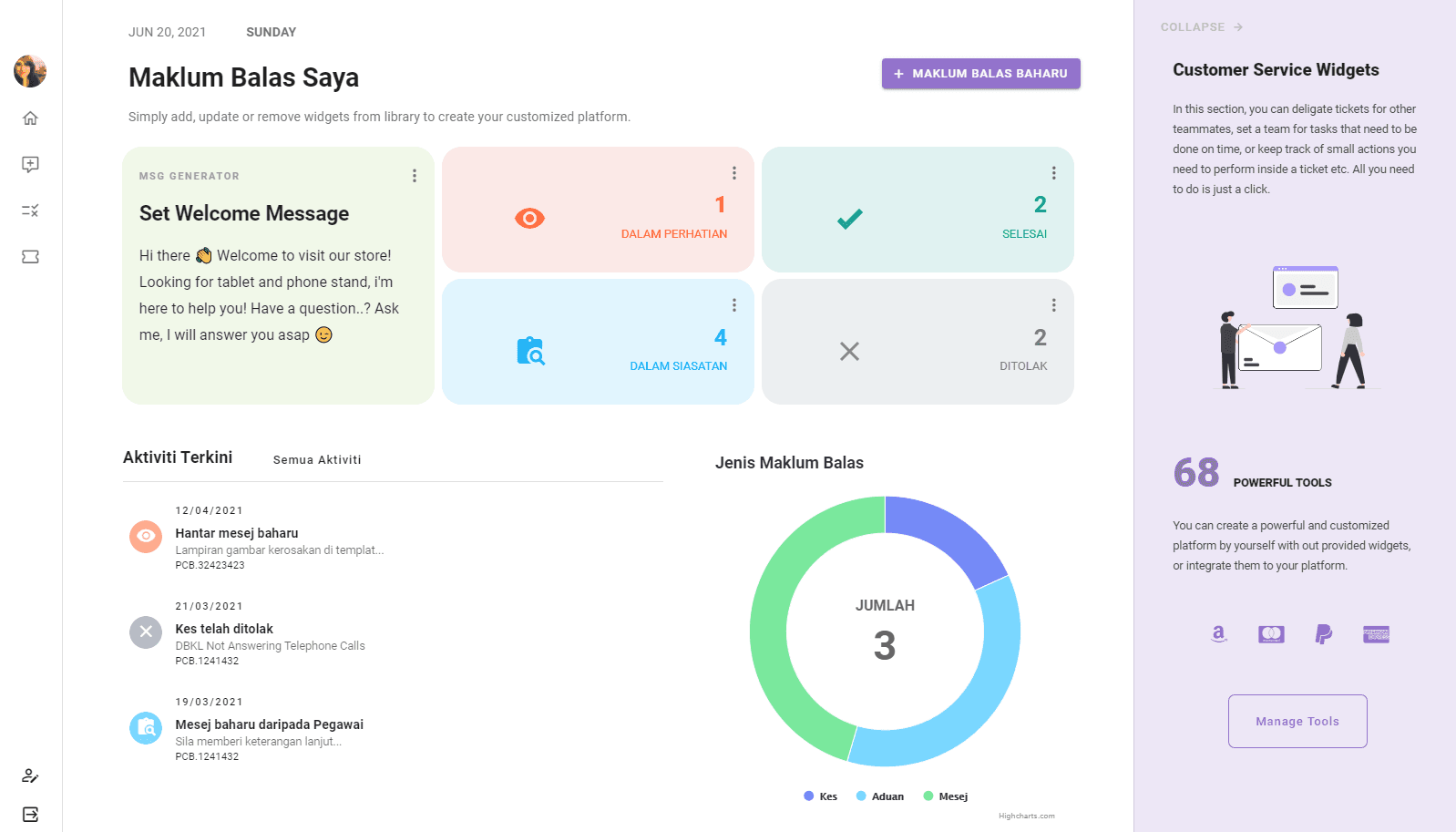Screen dimensions: 1456x832
Task: Click the Manage Tools button
Action: (1297, 722)
